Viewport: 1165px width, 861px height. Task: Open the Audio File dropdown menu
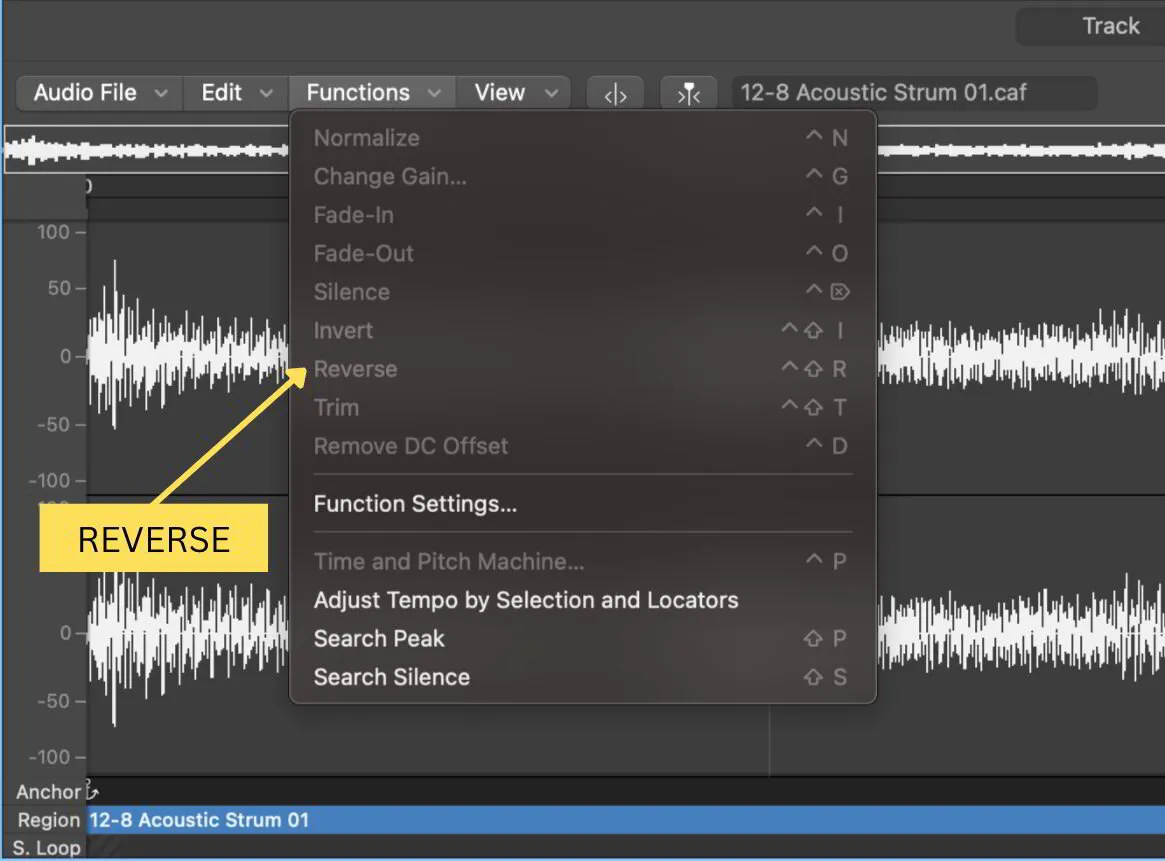[x=98, y=92]
